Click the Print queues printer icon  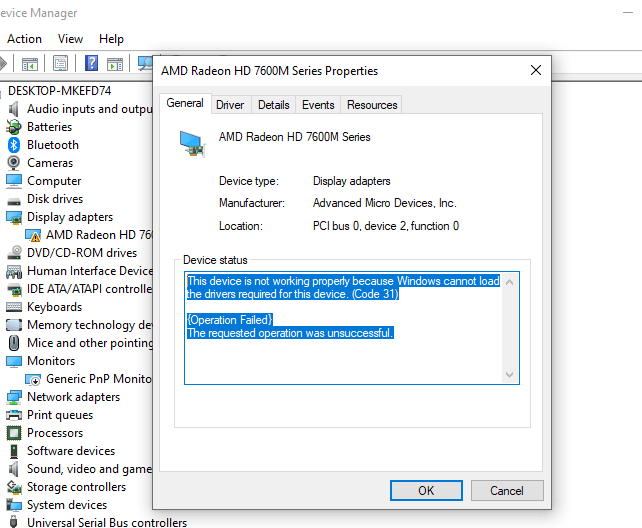[14, 415]
